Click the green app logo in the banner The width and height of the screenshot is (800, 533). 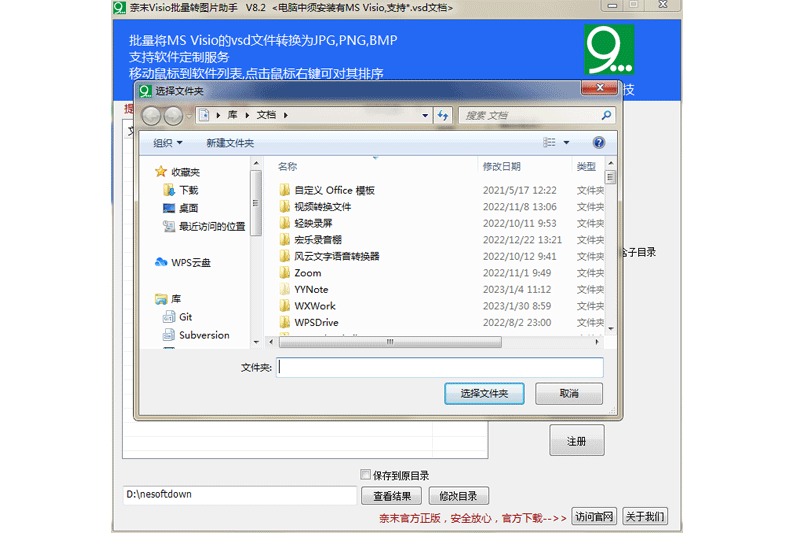click(609, 49)
